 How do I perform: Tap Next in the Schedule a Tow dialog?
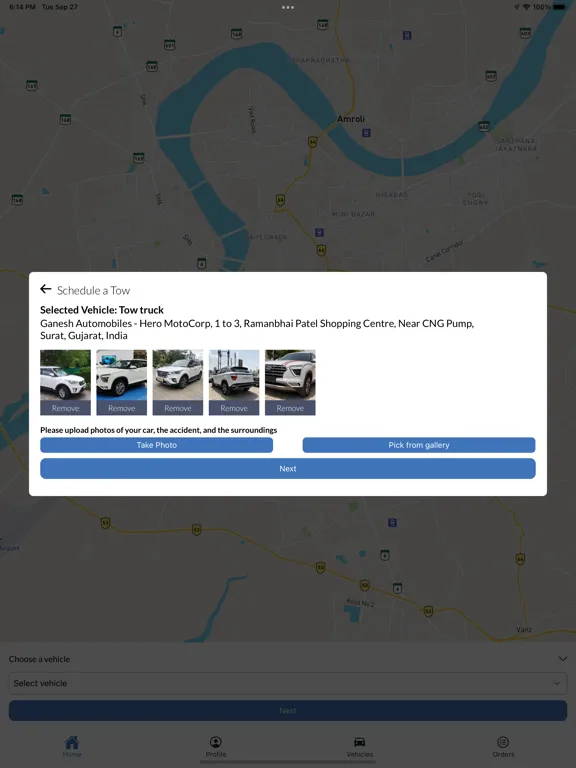tap(288, 468)
